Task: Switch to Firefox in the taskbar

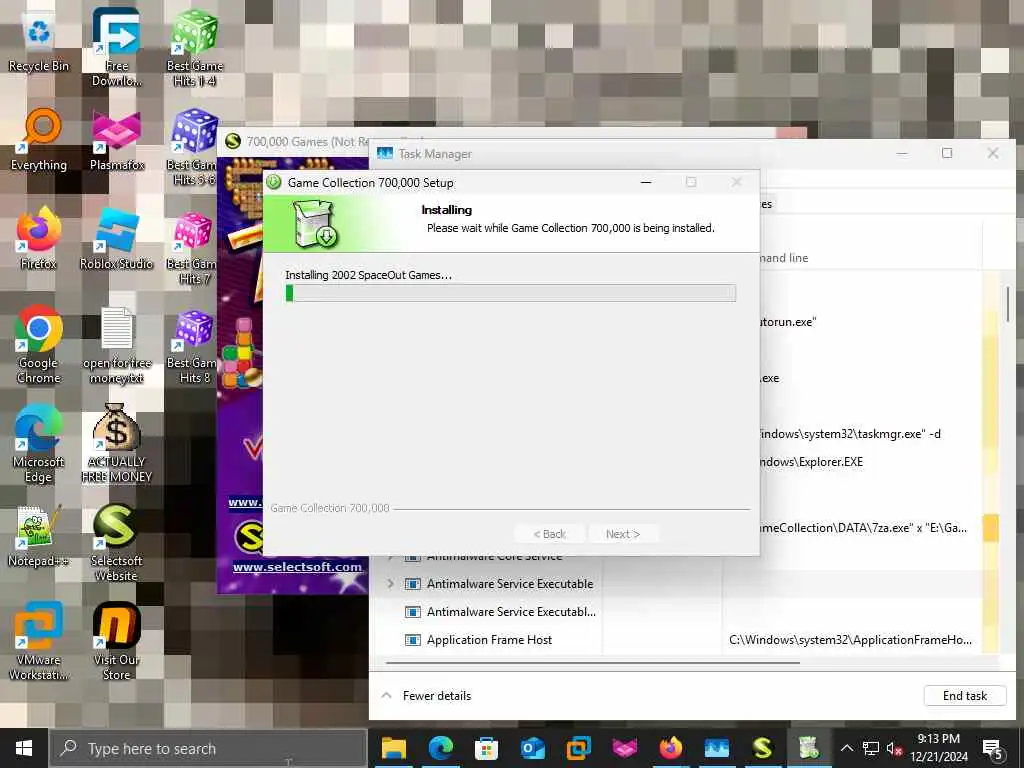Action: 671,748
